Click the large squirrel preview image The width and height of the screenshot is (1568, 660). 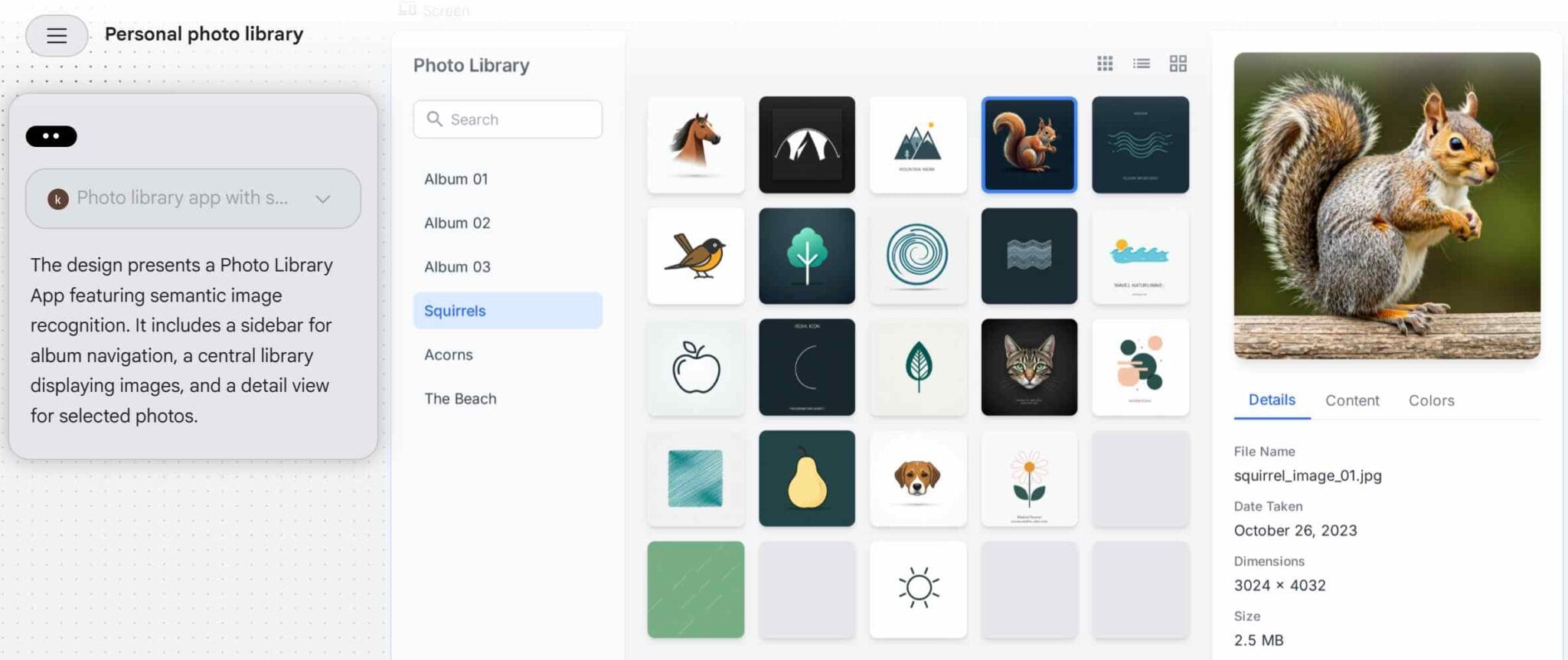click(x=1387, y=205)
